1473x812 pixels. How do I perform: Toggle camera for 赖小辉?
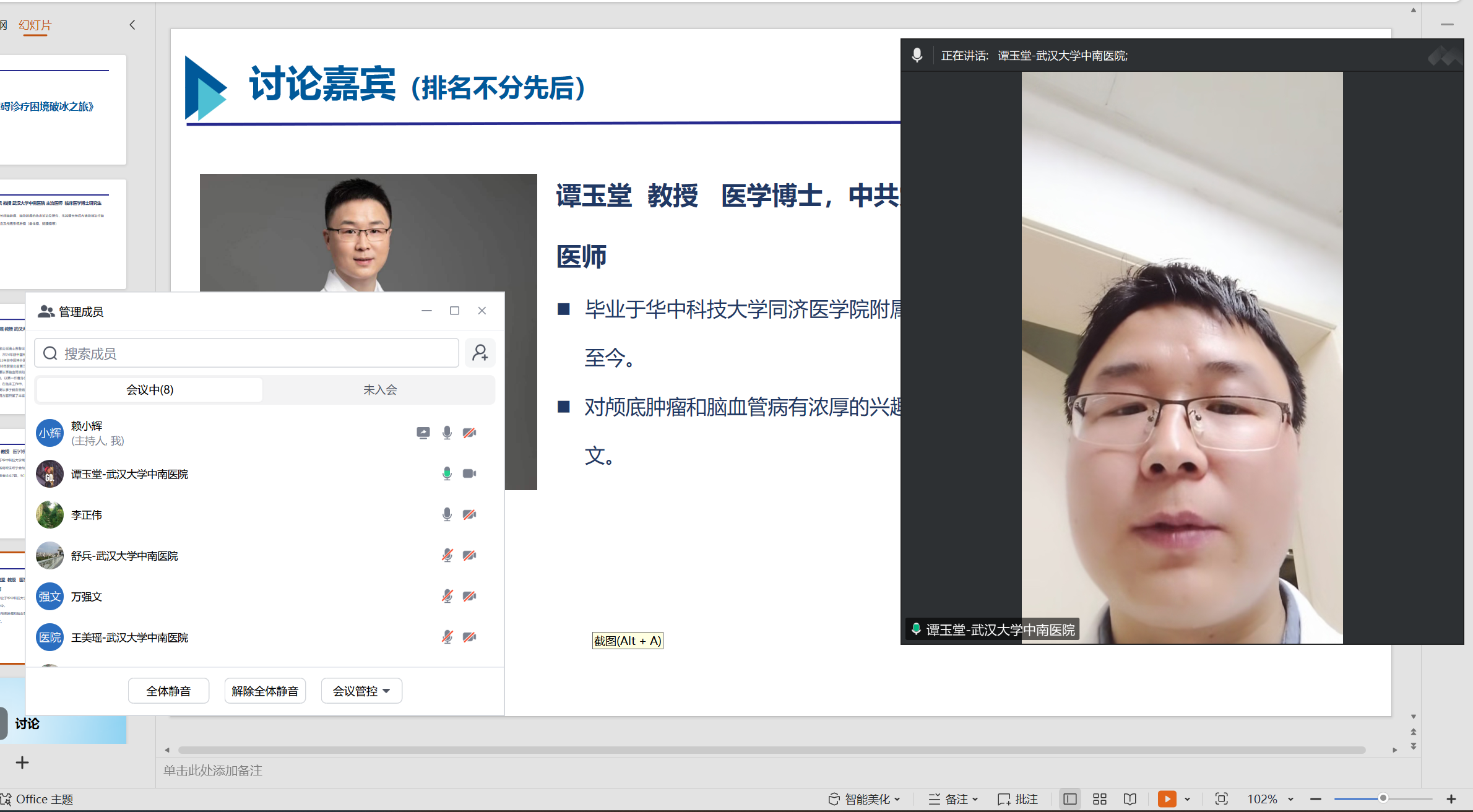click(x=470, y=433)
